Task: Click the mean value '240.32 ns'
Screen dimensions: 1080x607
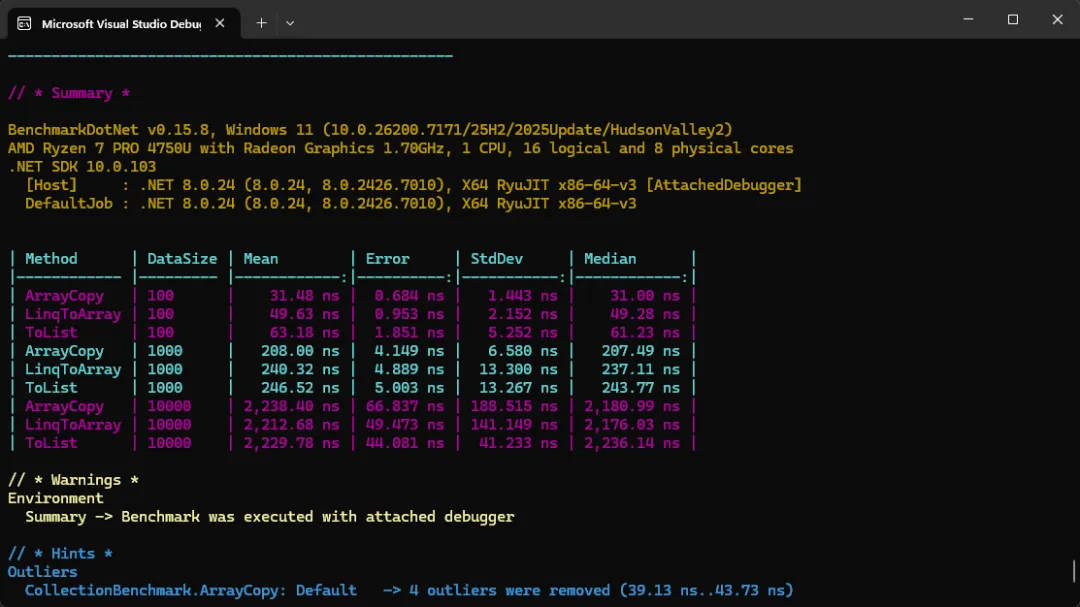Action: tap(300, 369)
